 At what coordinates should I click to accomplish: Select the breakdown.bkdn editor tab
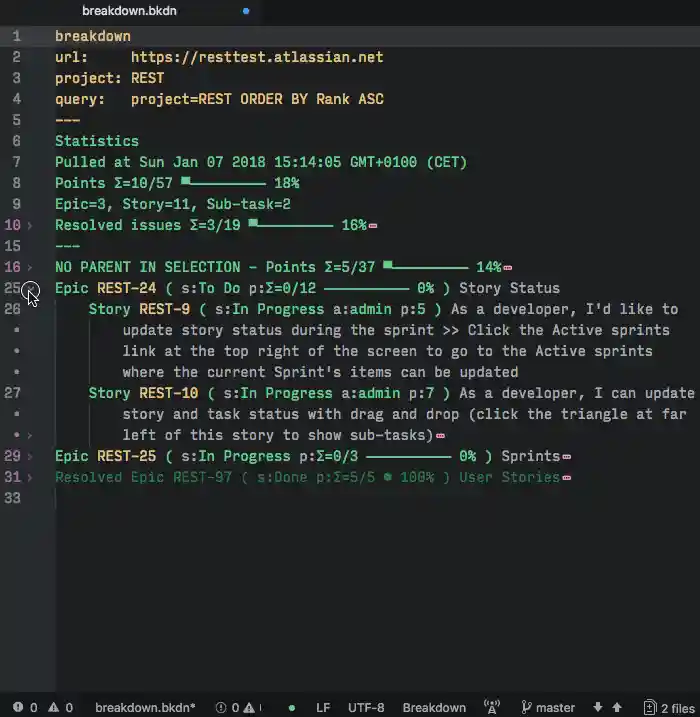[129, 11]
